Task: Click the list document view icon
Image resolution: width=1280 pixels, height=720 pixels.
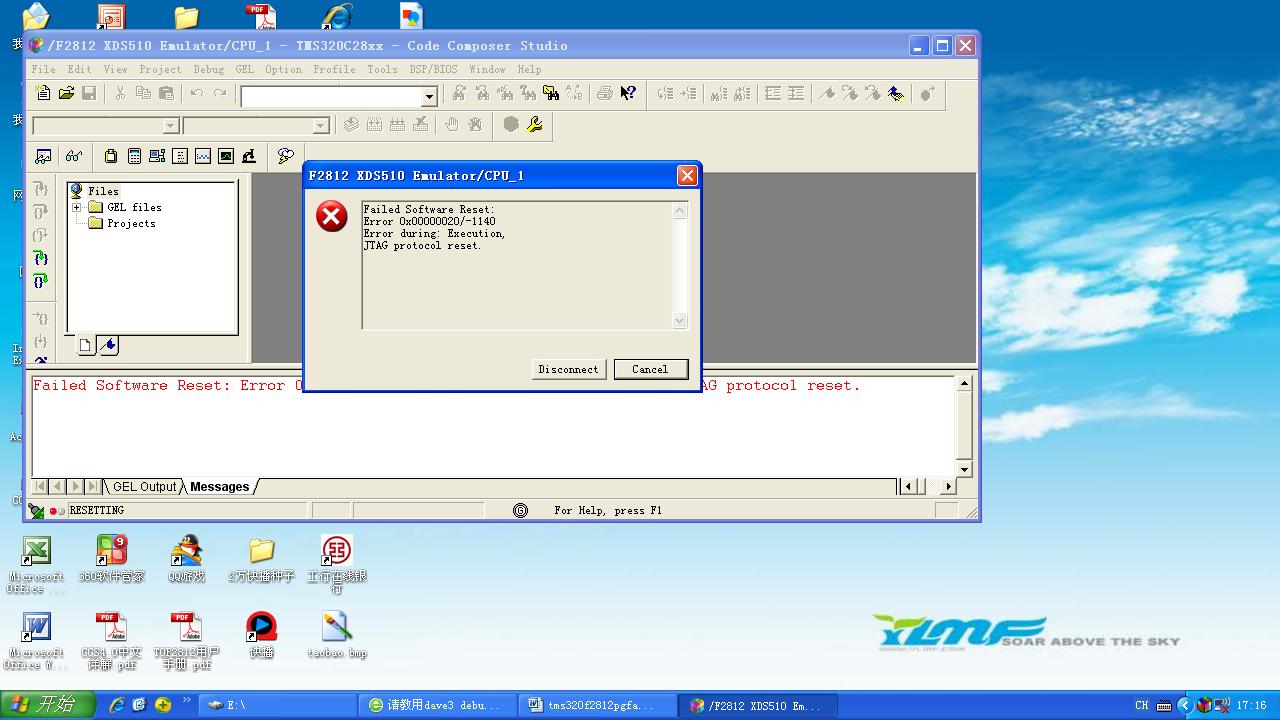Action: click(180, 156)
